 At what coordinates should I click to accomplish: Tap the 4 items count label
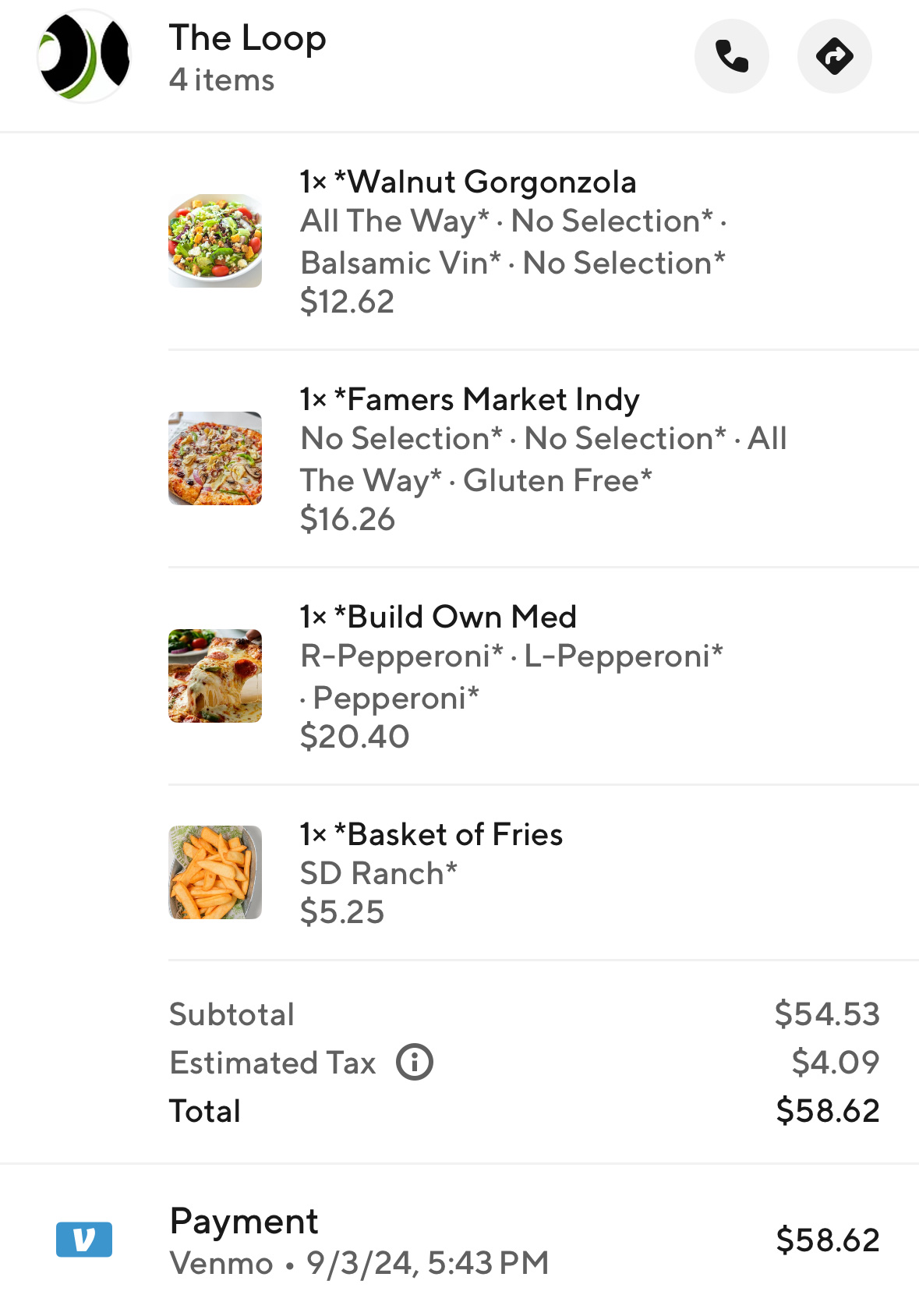(x=222, y=80)
